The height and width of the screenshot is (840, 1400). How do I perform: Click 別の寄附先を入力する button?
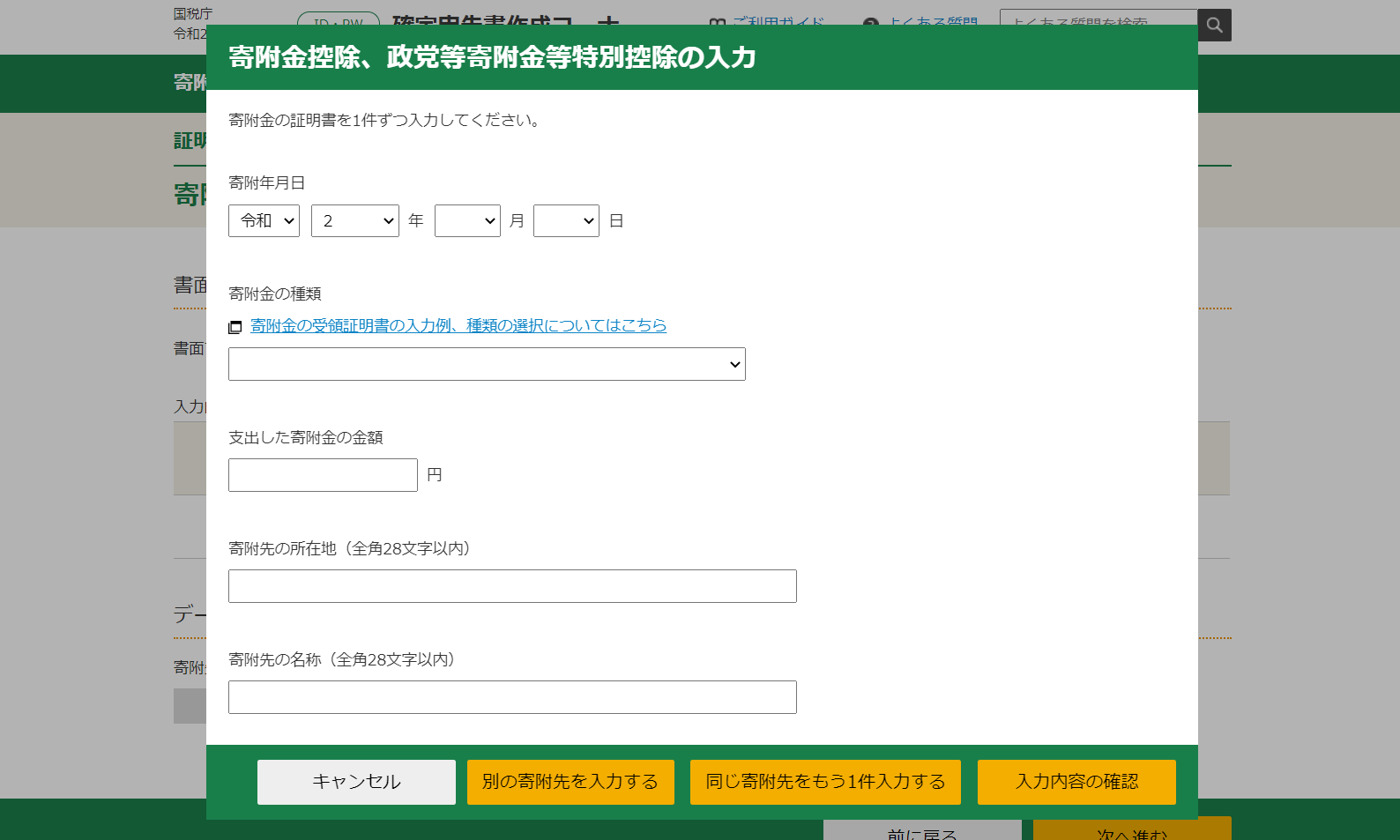[x=570, y=782]
